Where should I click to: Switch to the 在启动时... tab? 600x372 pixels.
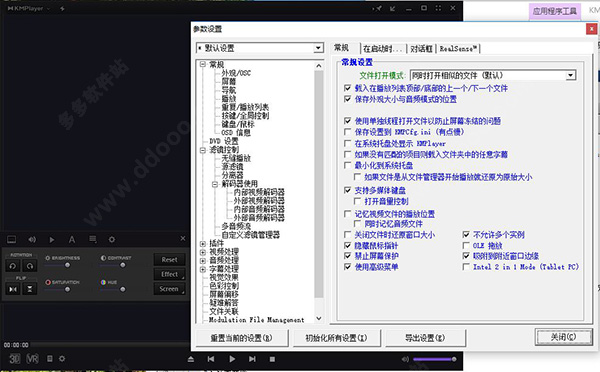click(x=383, y=49)
